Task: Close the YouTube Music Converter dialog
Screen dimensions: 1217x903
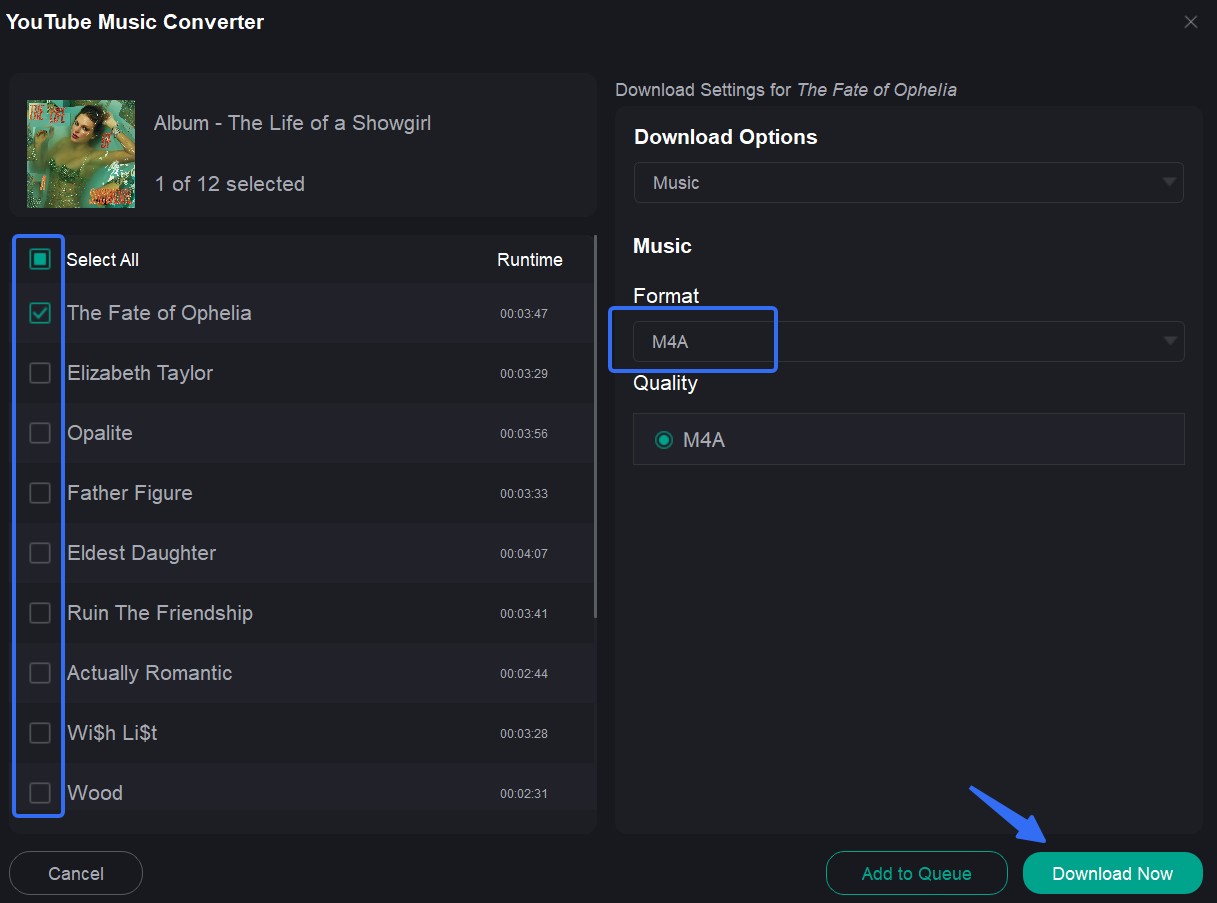Action: (x=1190, y=21)
